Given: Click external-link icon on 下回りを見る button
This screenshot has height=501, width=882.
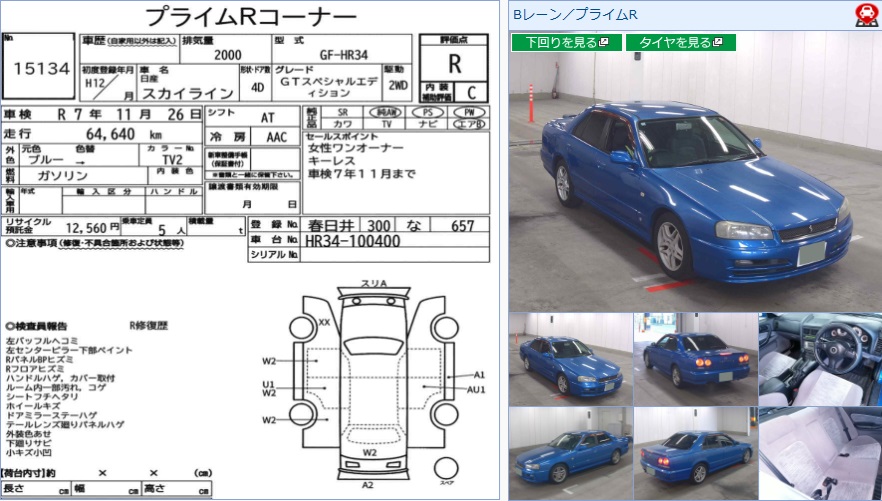Looking at the screenshot, I should (604, 43).
